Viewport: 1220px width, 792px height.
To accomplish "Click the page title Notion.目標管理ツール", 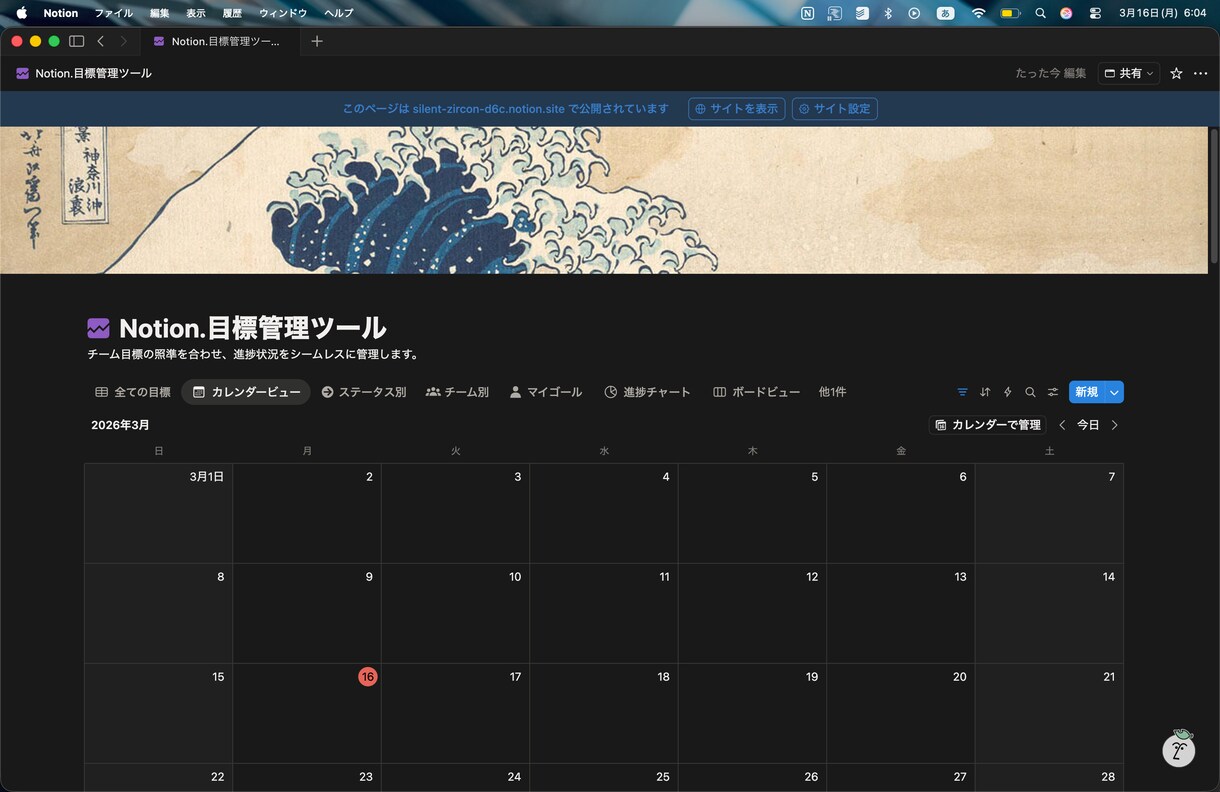I will pos(252,328).
